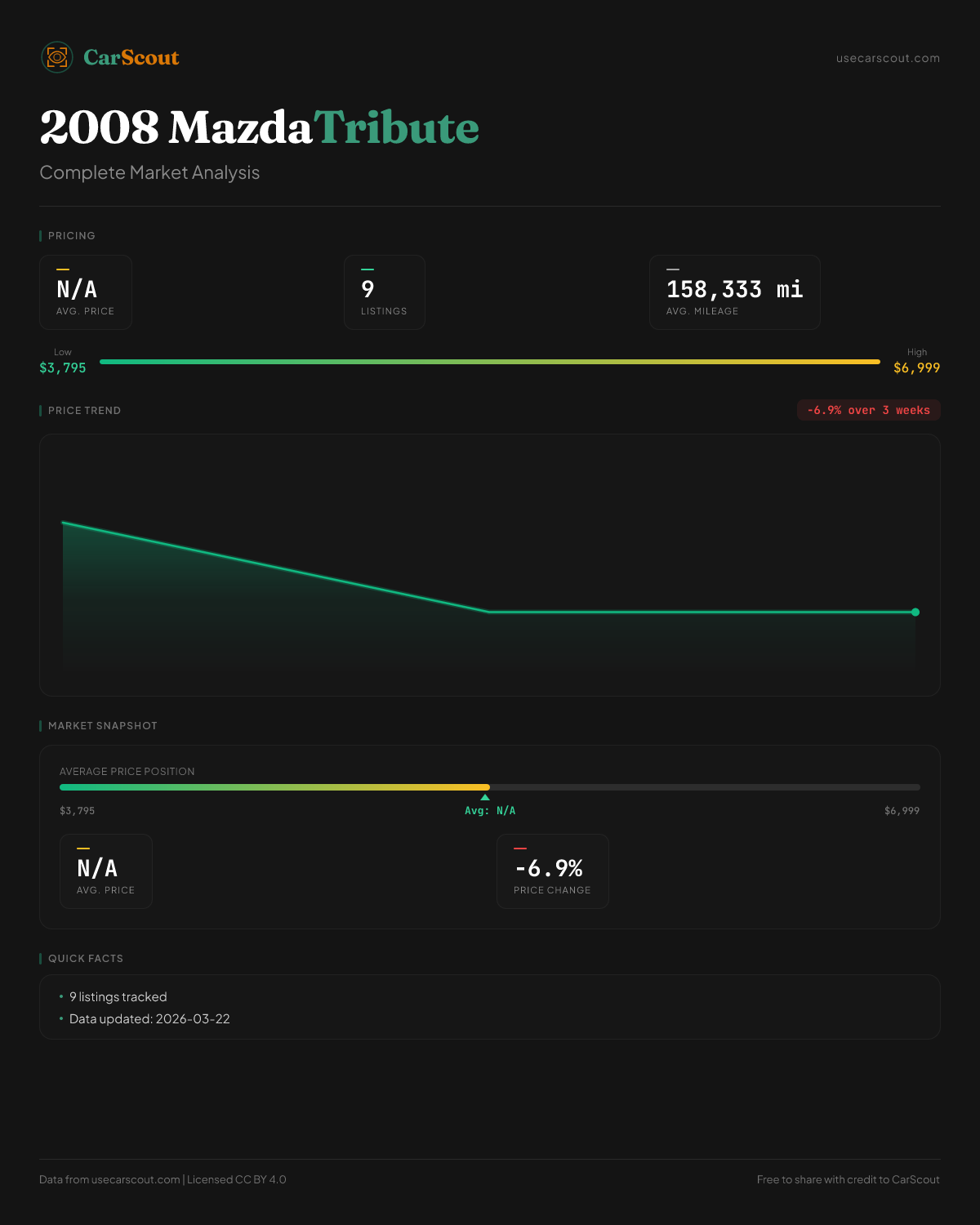Click the "9 listings tracked" quick fact
Screen dimensions: 980x1225
118,997
